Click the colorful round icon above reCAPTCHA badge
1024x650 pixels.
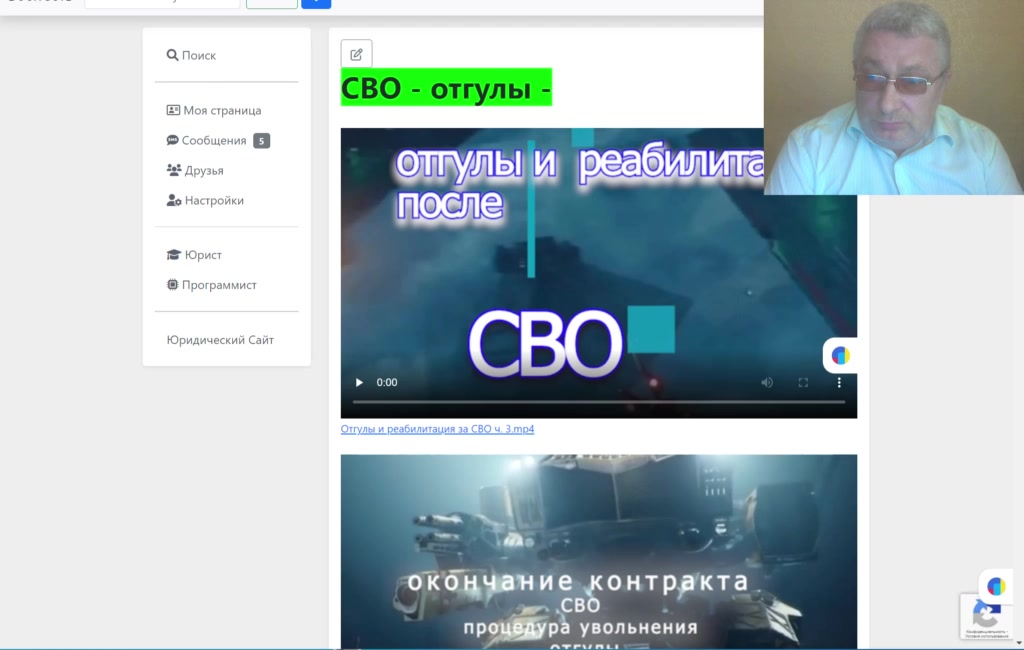point(996,586)
